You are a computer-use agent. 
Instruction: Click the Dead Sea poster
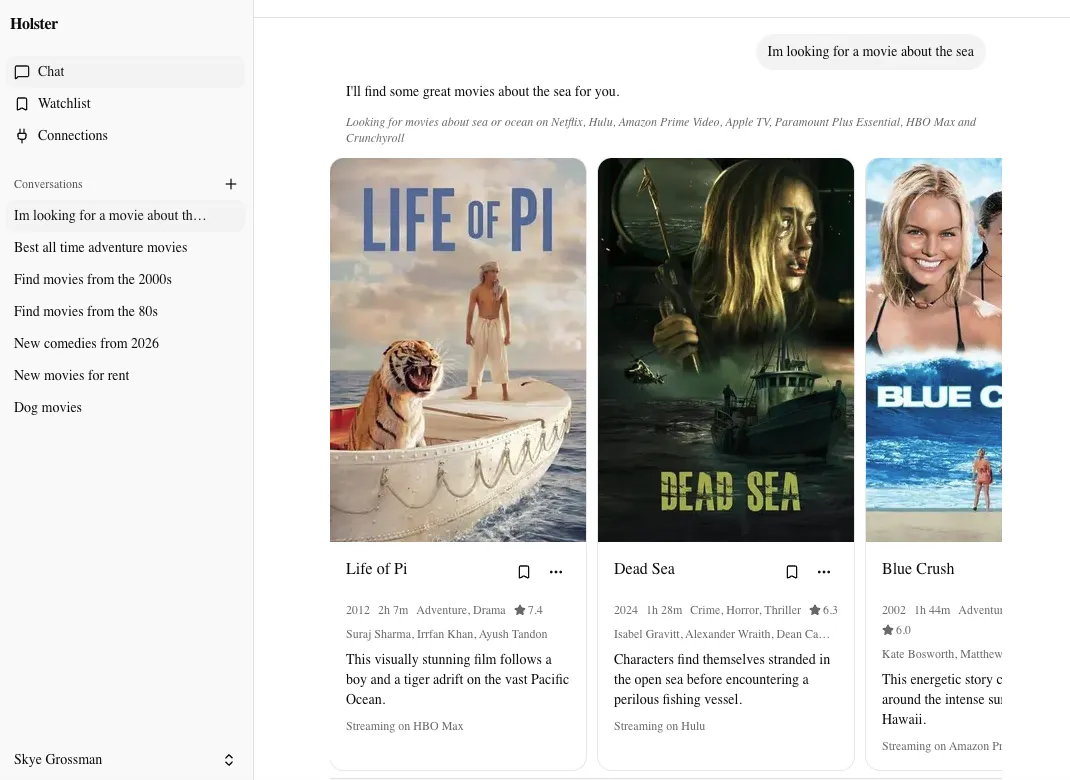pyautogui.click(x=725, y=350)
